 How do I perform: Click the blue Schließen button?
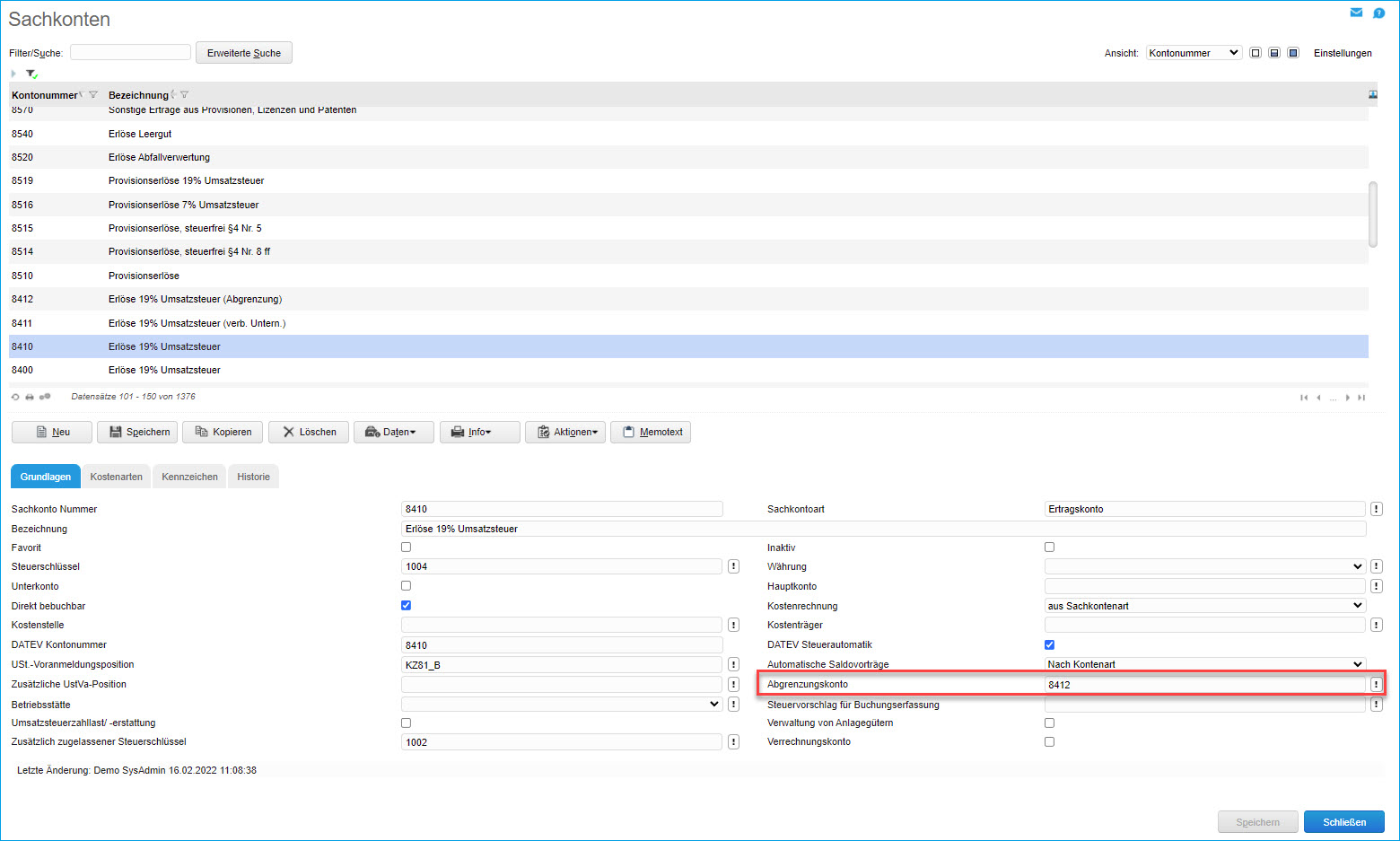pos(1344,822)
